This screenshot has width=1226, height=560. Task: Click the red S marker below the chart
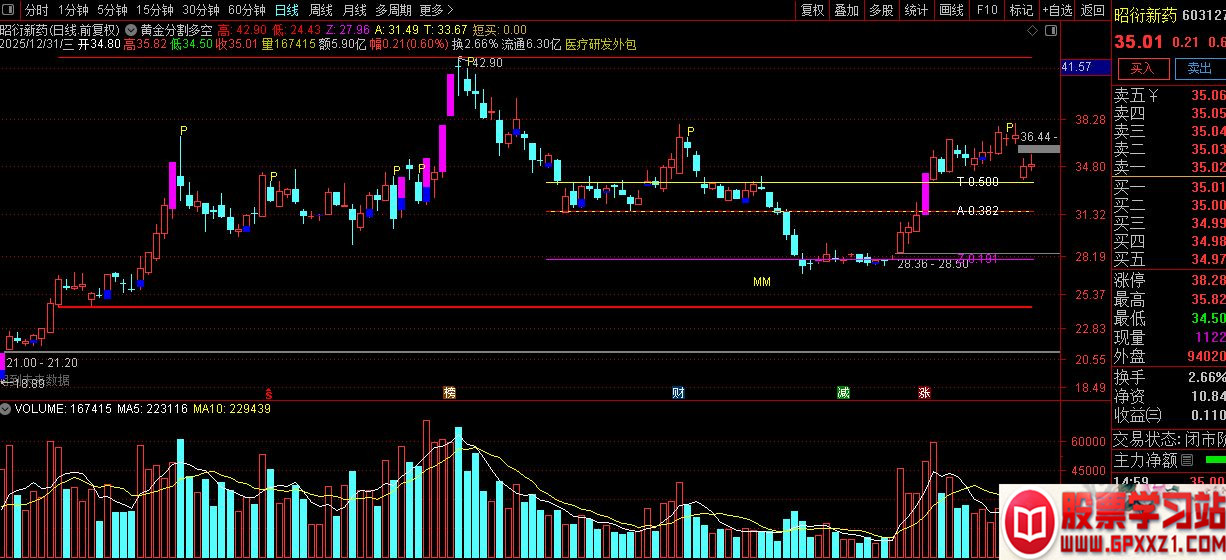(x=267, y=393)
